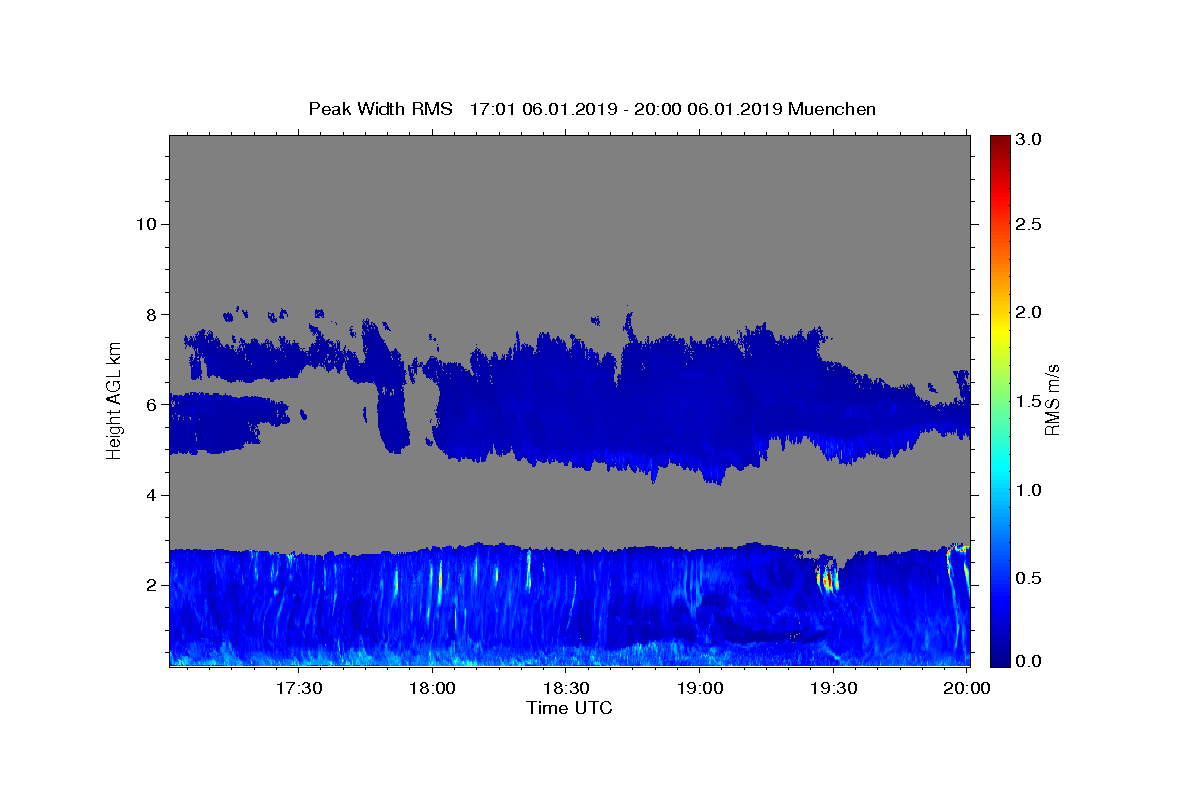Click the 17:30 time tick label
The image size is (1200, 800).
click(298, 688)
